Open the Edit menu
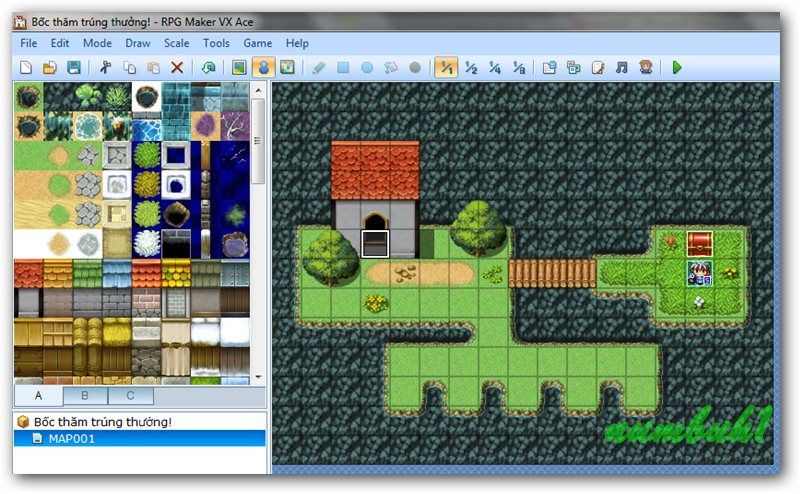 point(60,43)
